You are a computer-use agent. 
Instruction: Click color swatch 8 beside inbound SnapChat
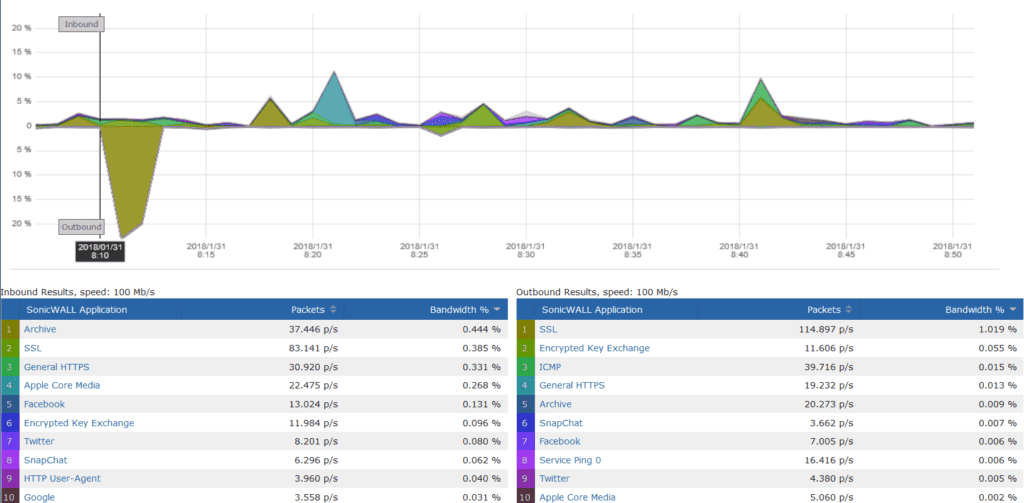tap(10, 460)
